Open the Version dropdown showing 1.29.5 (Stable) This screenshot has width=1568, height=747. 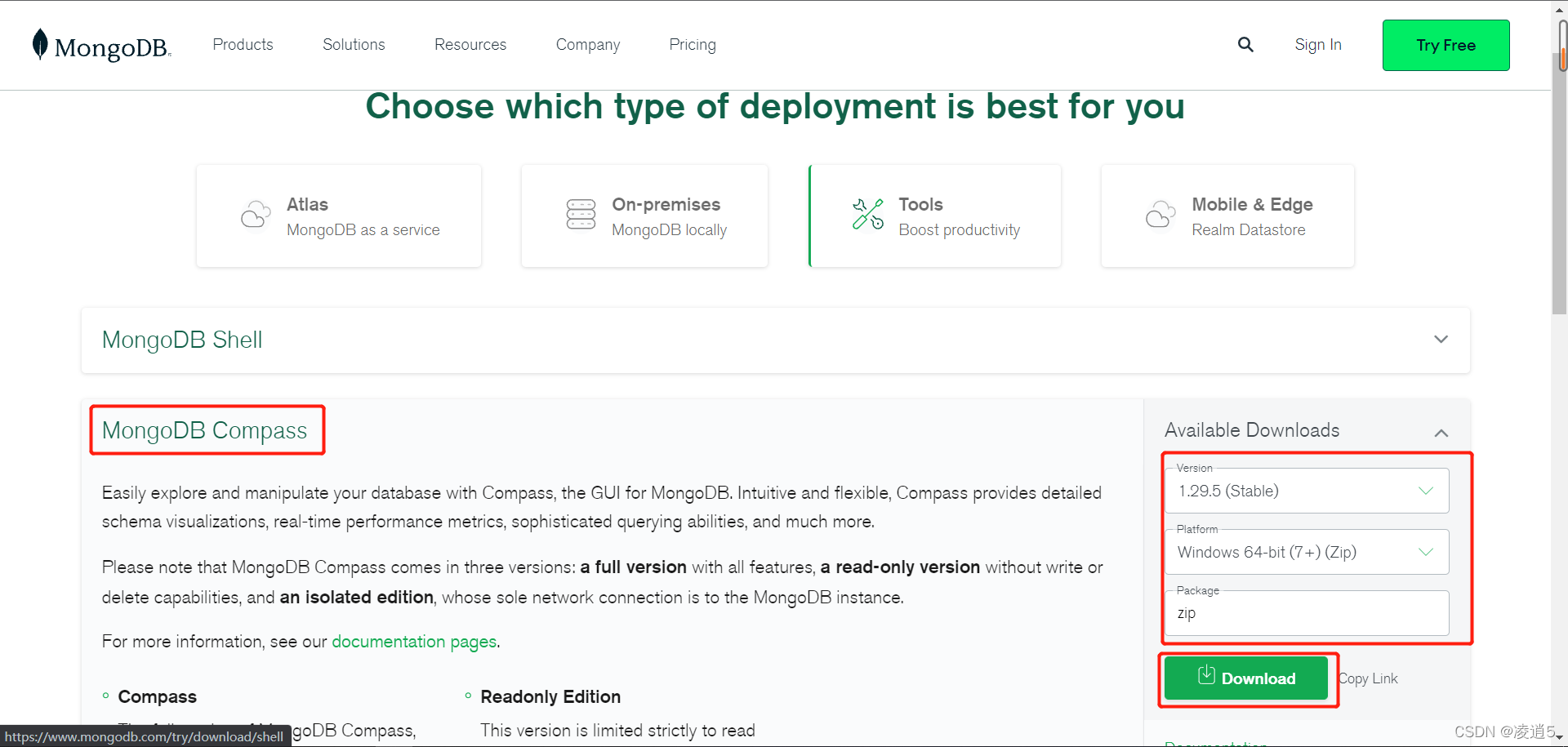pyautogui.click(x=1307, y=491)
